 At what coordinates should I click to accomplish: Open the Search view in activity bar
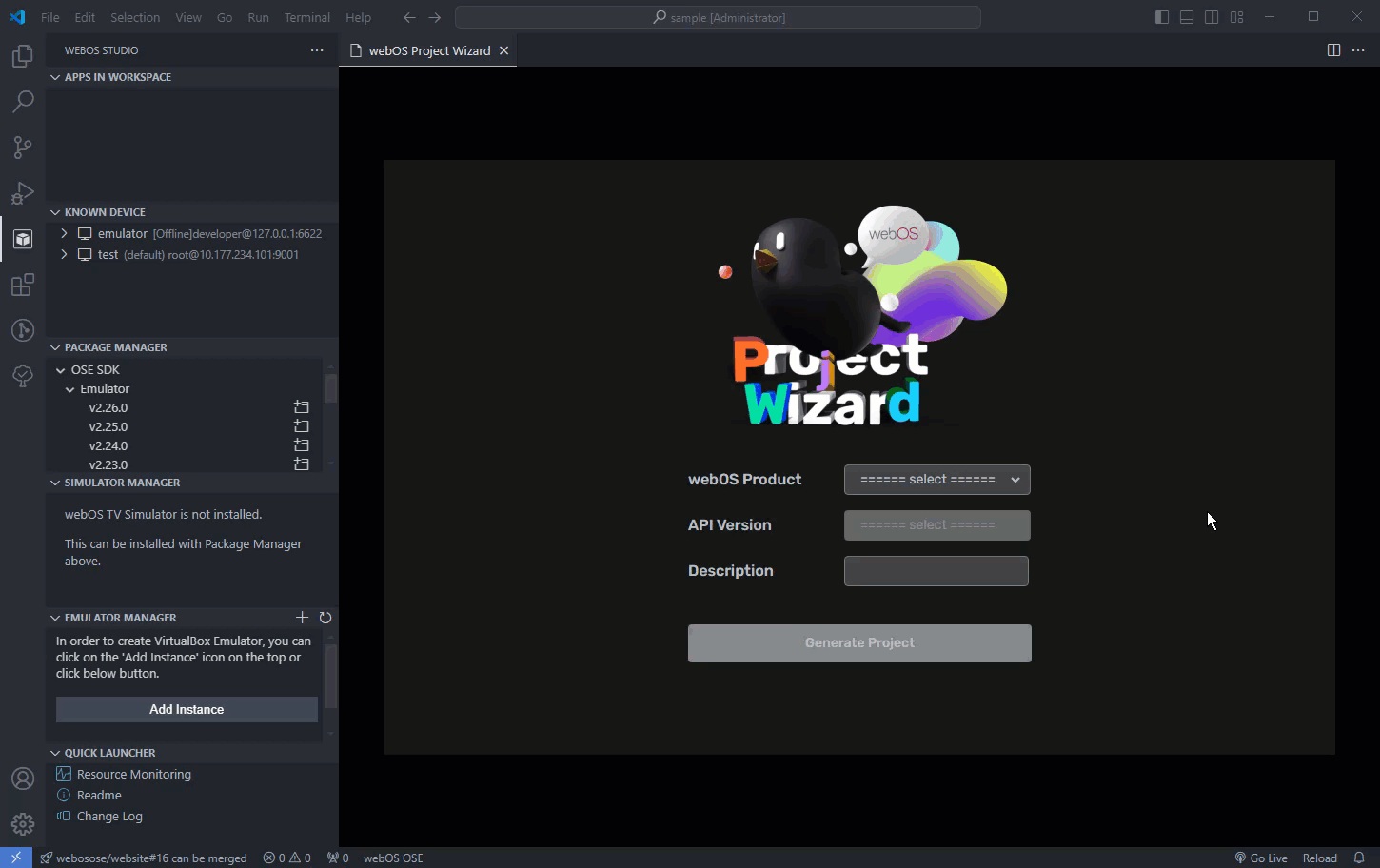(x=23, y=102)
